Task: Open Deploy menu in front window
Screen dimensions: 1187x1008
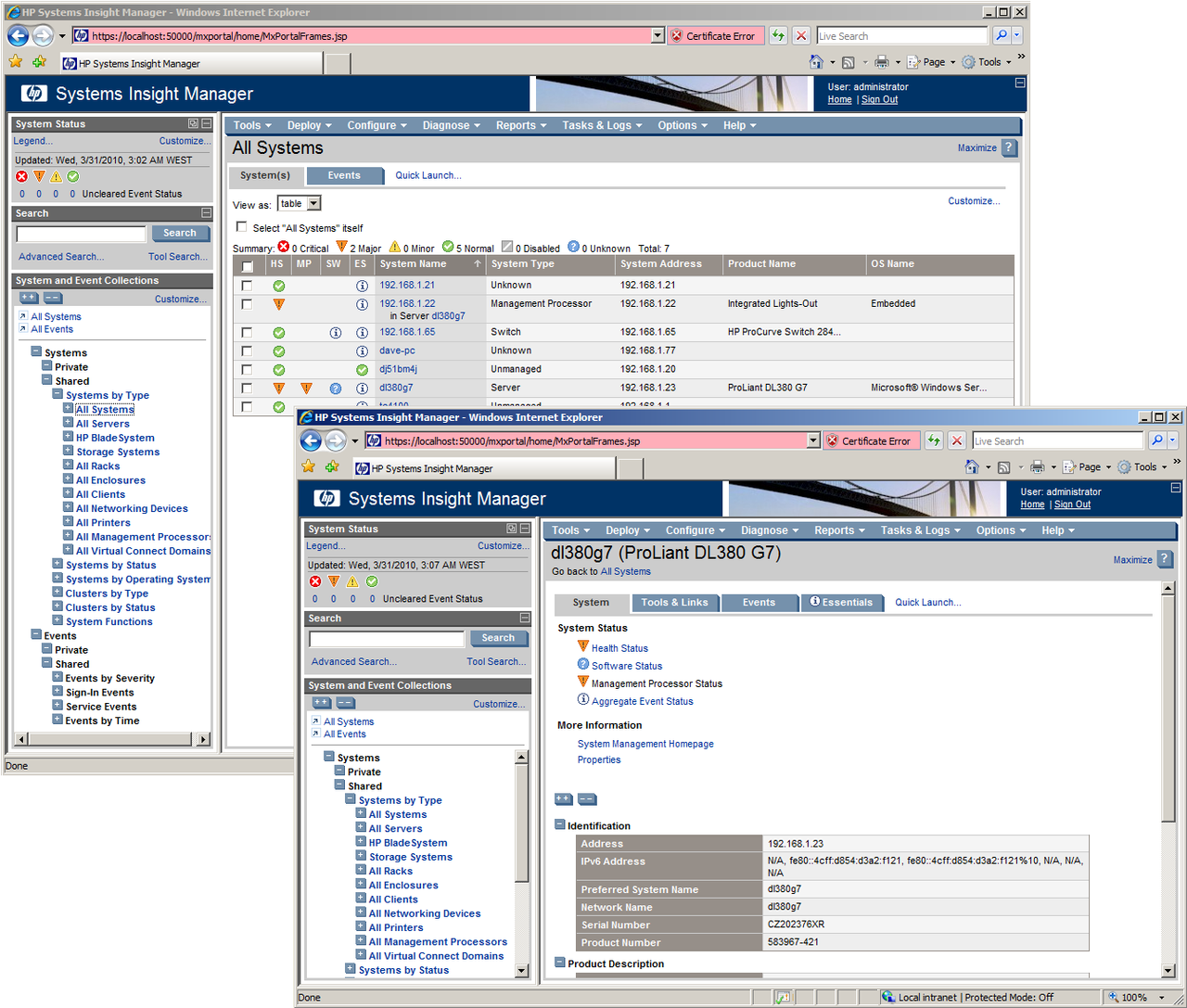Action: pyautogui.click(x=628, y=530)
